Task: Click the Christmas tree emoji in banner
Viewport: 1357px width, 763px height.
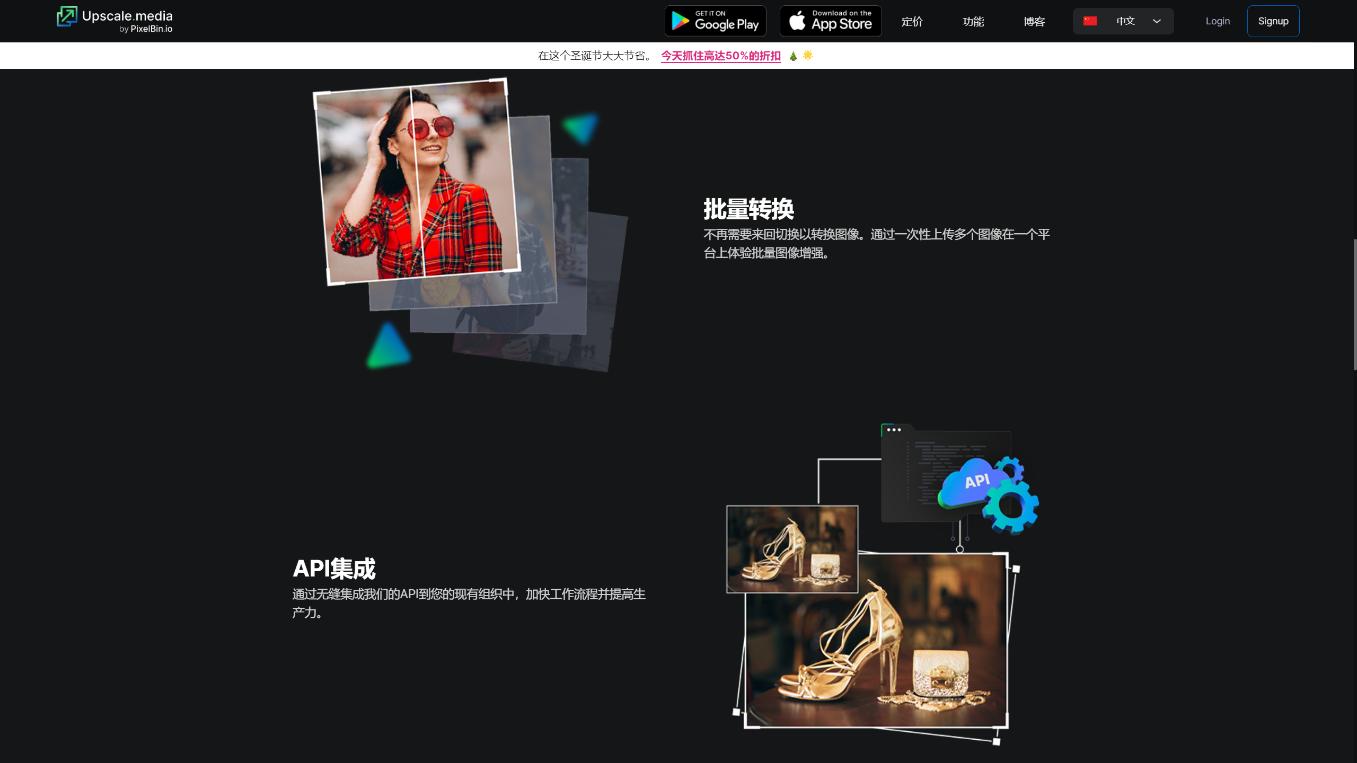Action: tap(793, 56)
